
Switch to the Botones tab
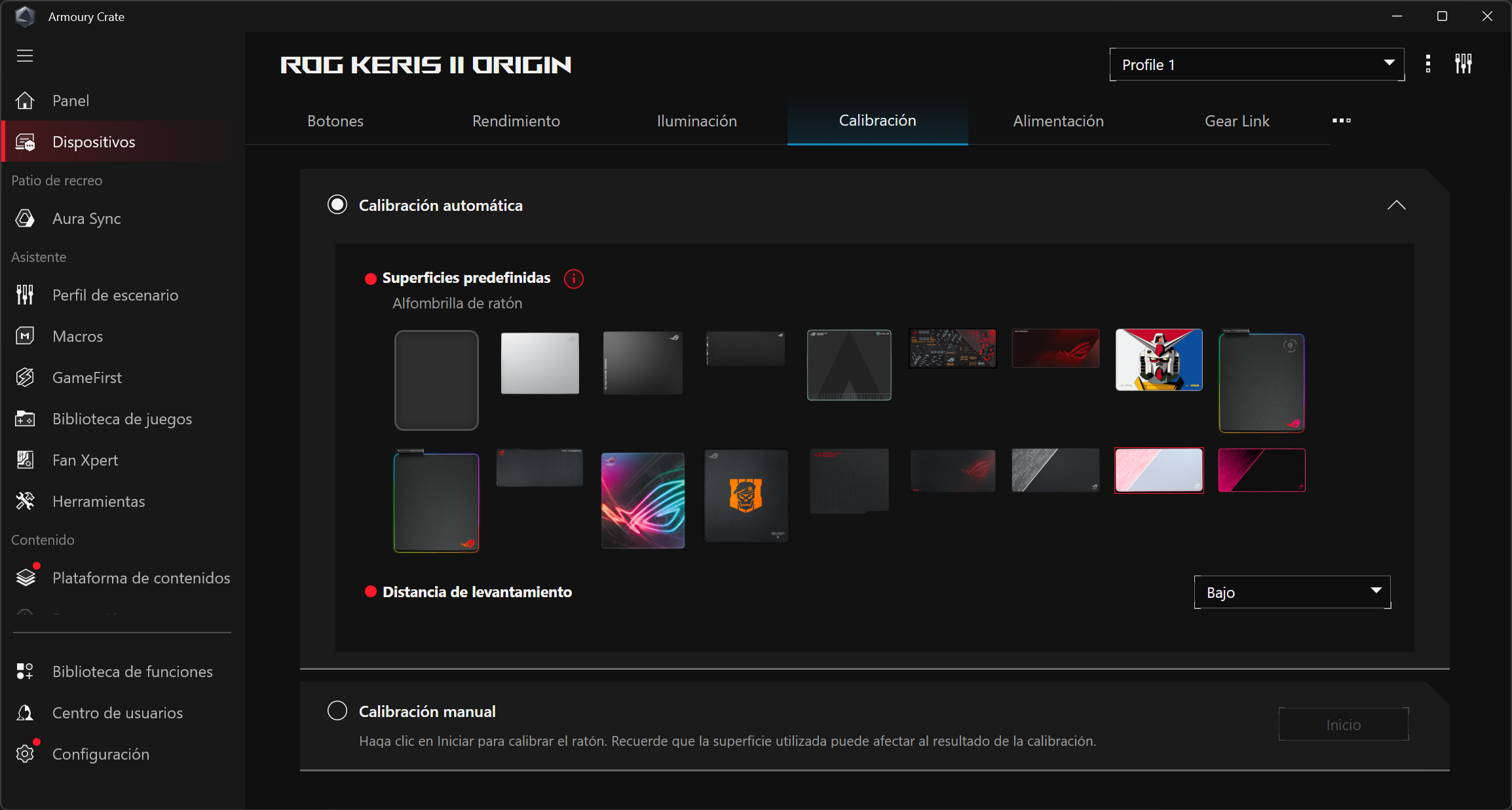[x=335, y=121]
